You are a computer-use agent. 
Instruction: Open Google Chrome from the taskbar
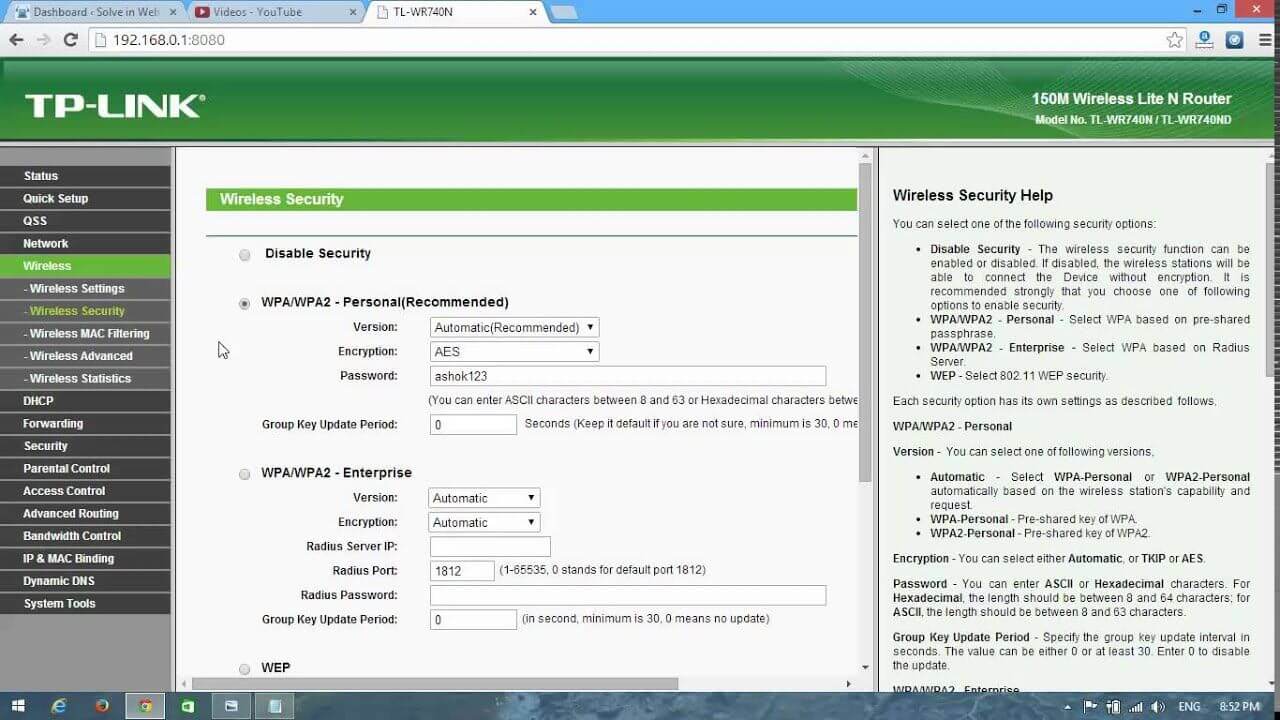(x=145, y=706)
